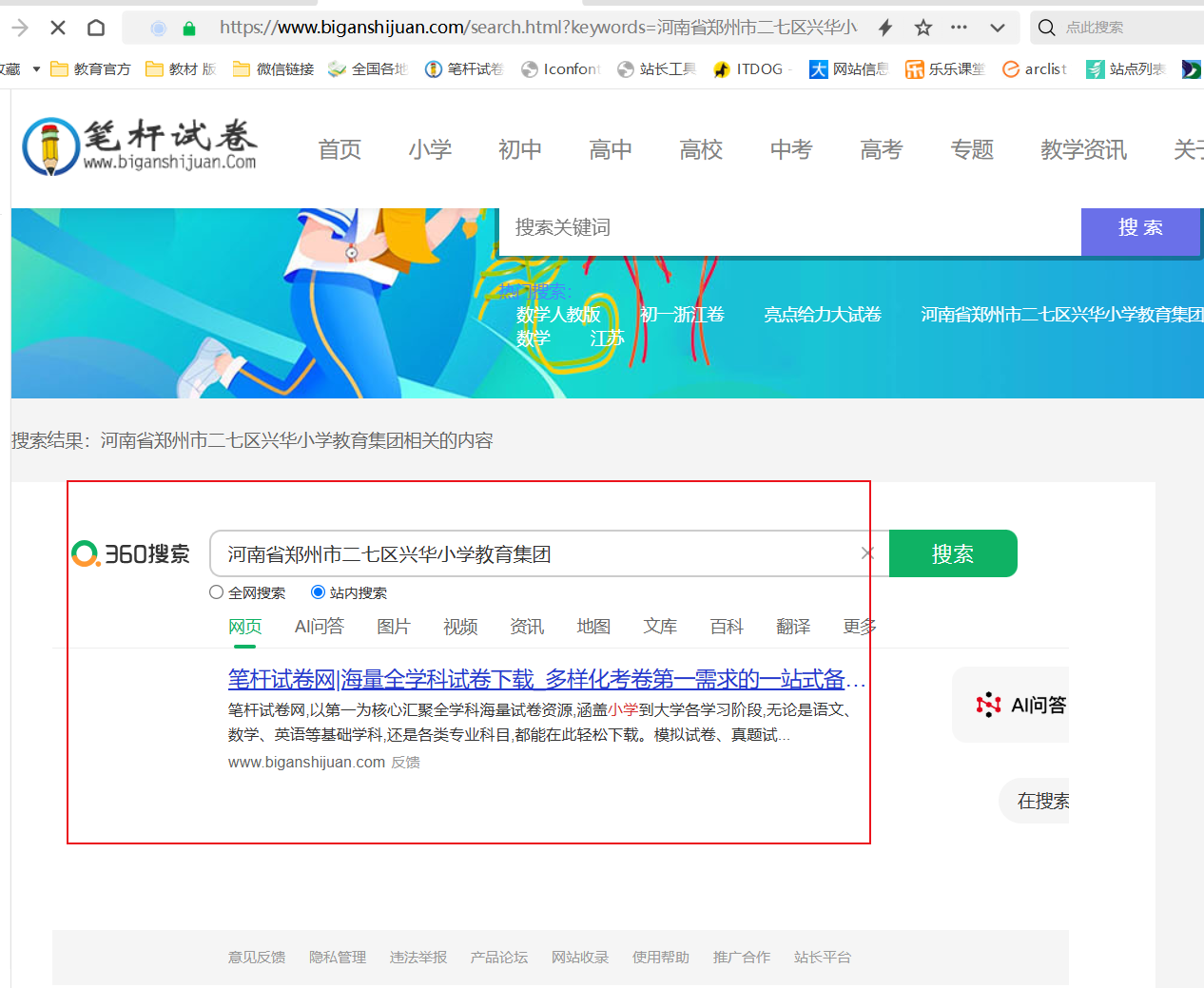Screen dimensions: 1204x988
Task: Click the 笔杆试卷 site logo
Action: [x=140, y=146]
